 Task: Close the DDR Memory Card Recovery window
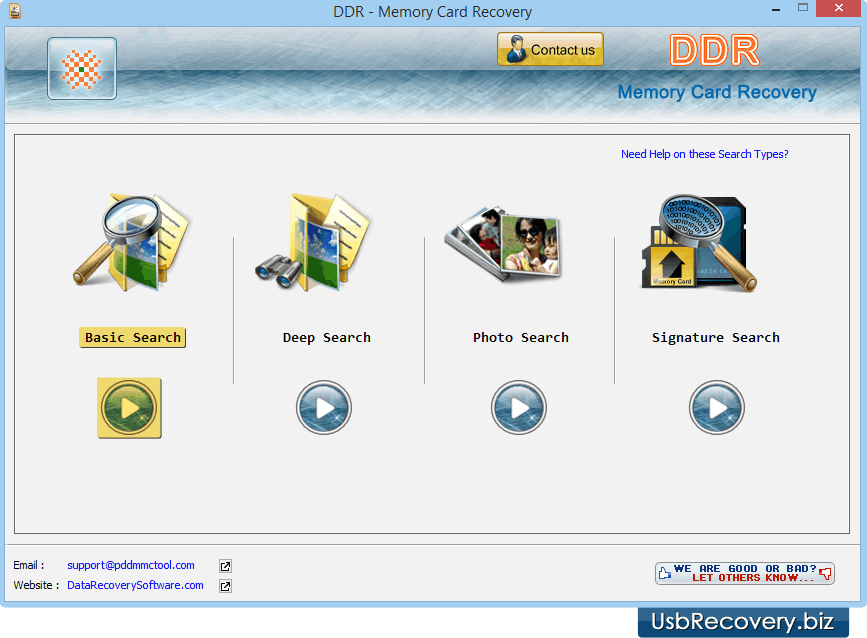(838, 8)
